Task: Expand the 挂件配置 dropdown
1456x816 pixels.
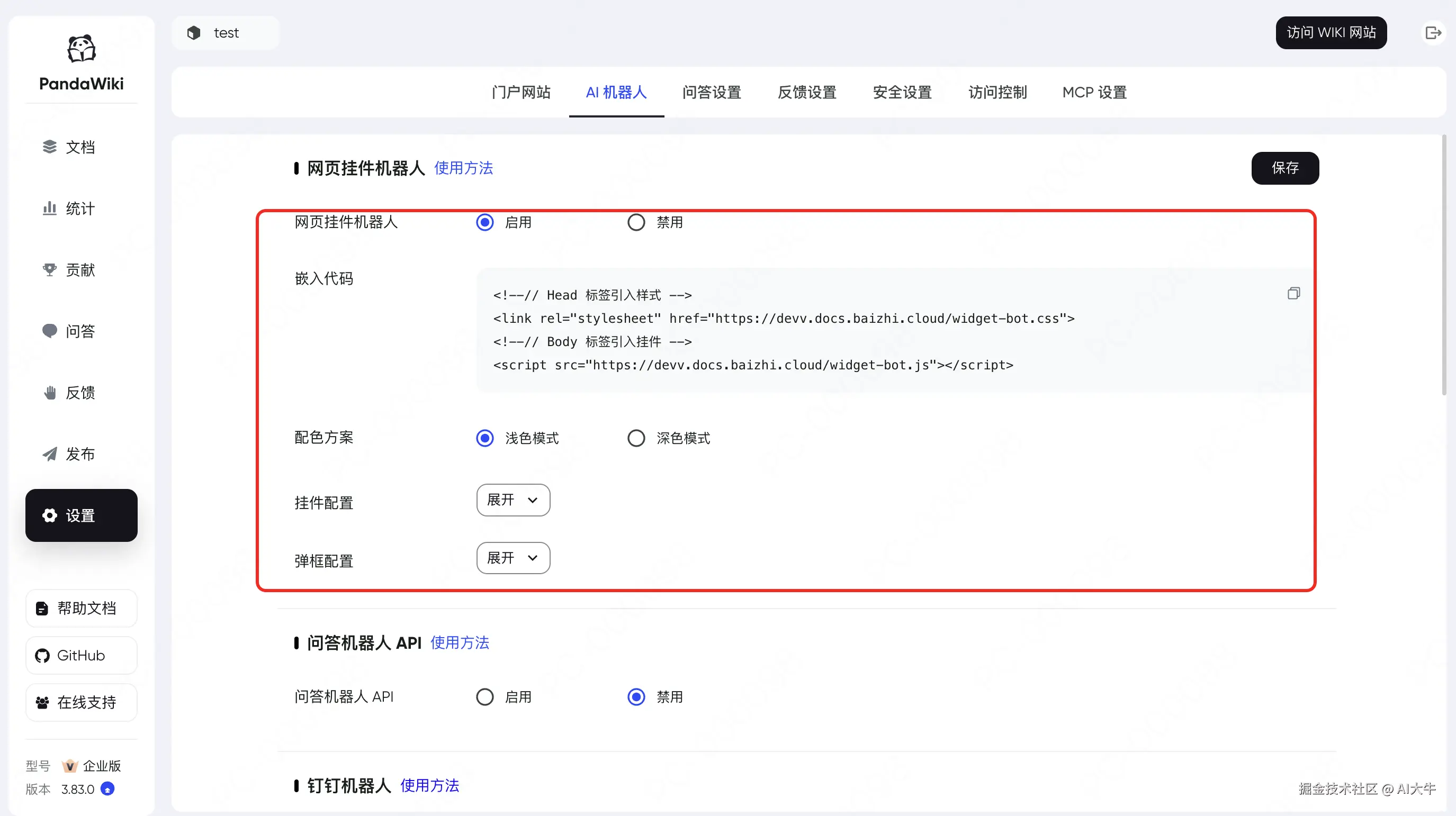Action: (513, 500)
